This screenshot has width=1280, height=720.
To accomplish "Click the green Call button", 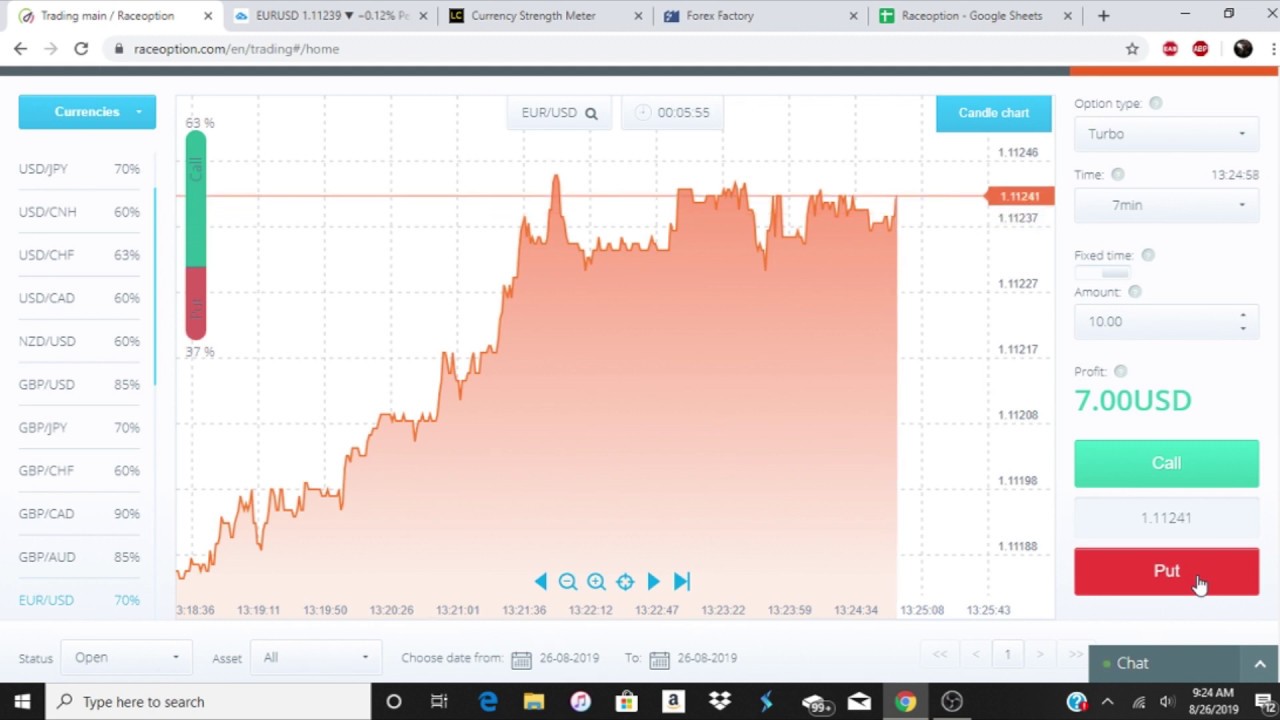I will click(x=1166, y=463).
